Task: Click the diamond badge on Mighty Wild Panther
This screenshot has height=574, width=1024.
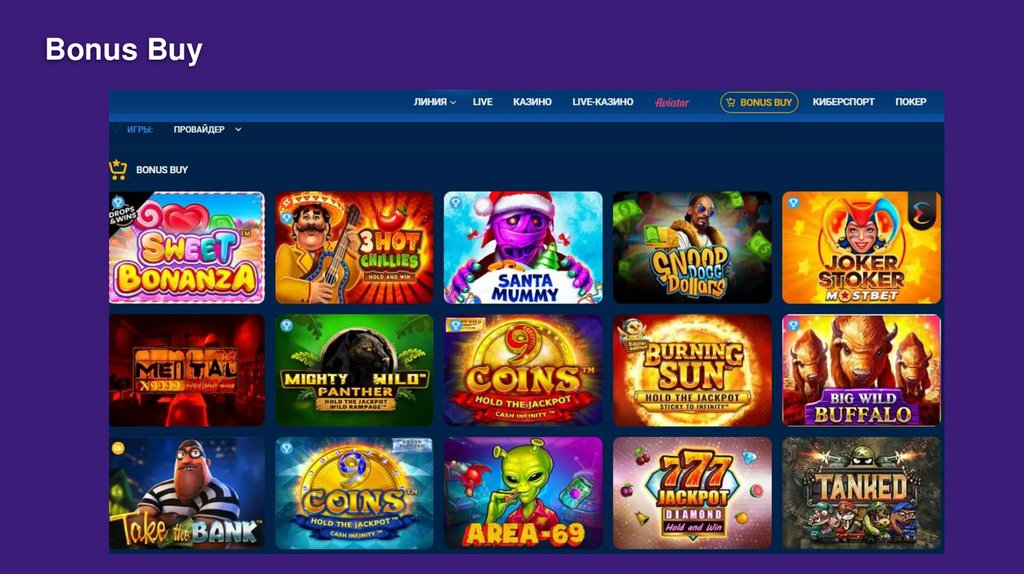Action: point(286,325)
